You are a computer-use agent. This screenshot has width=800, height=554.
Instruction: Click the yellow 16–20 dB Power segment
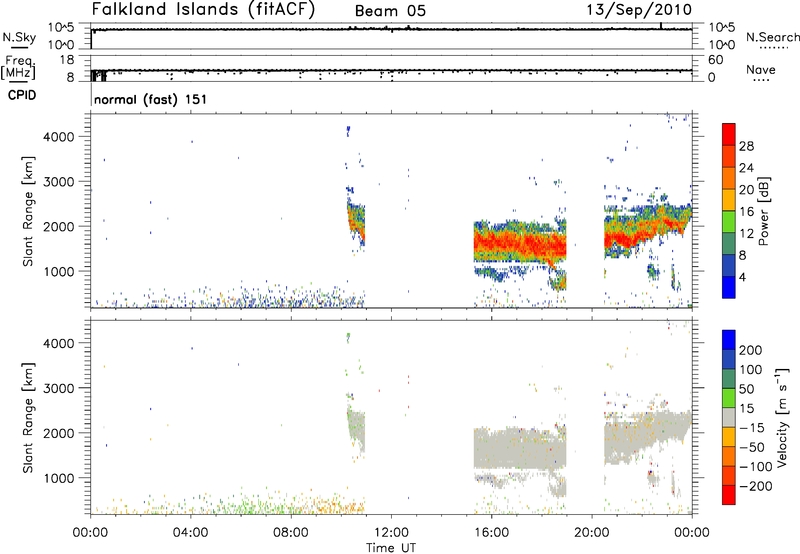[729, 200]
